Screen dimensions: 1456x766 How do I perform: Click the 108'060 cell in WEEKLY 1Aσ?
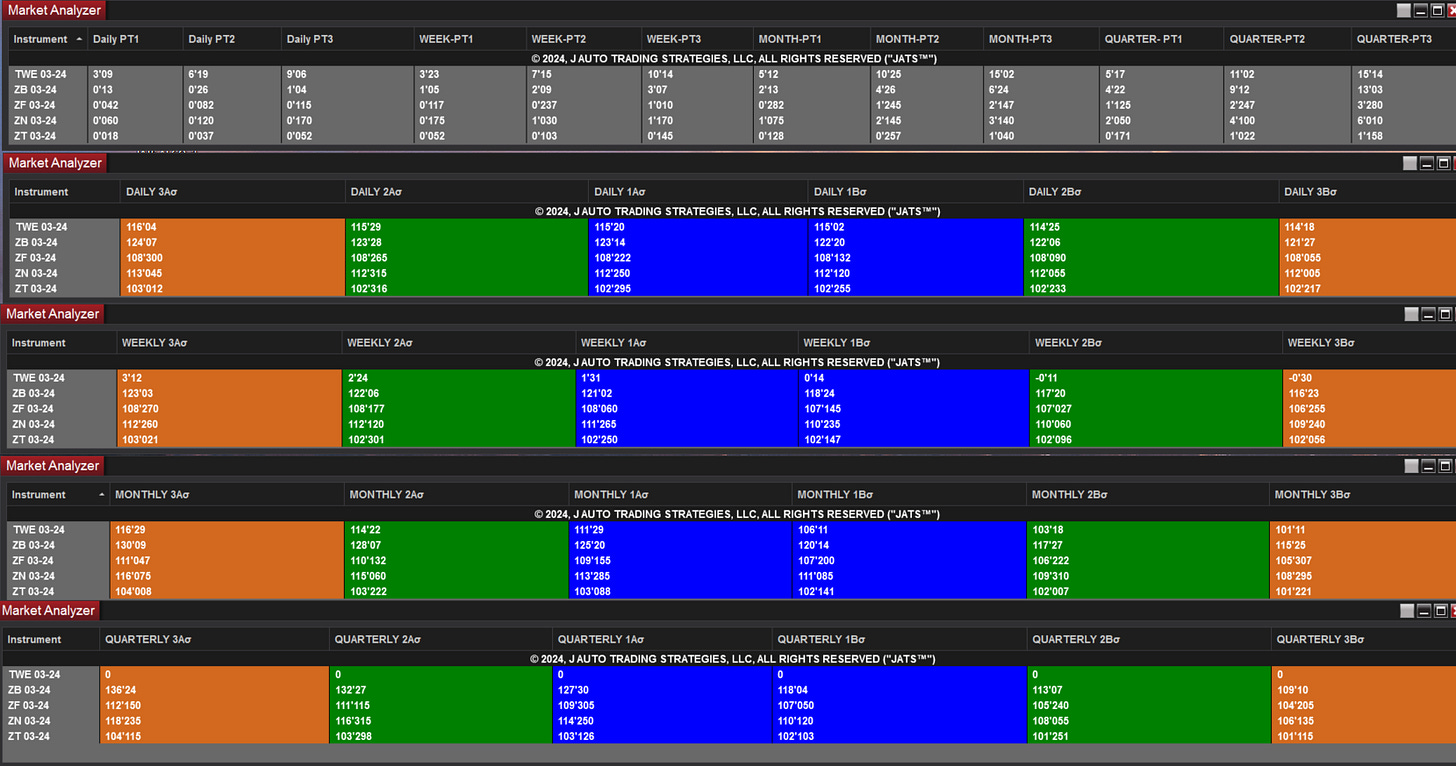click(686, 409)
